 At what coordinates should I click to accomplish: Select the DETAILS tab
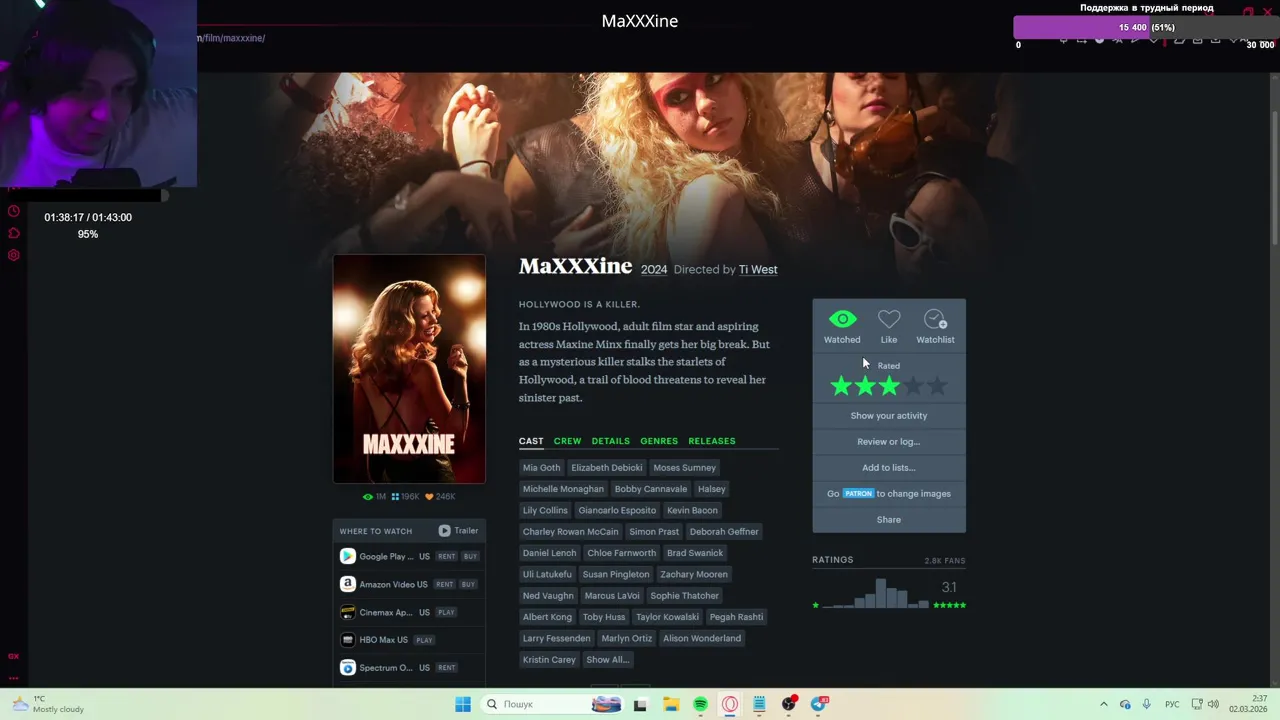[x=610, y=441]
